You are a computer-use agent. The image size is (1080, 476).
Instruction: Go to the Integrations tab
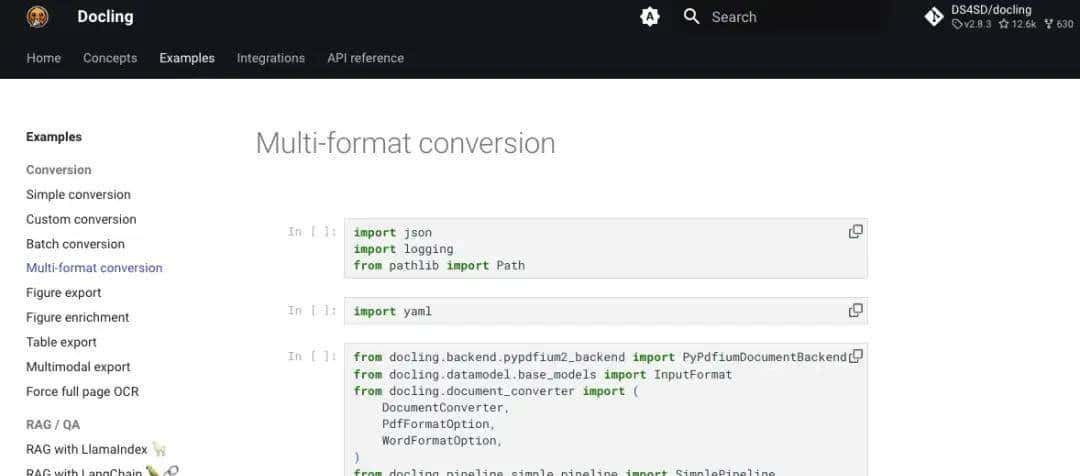pos(271,58)
